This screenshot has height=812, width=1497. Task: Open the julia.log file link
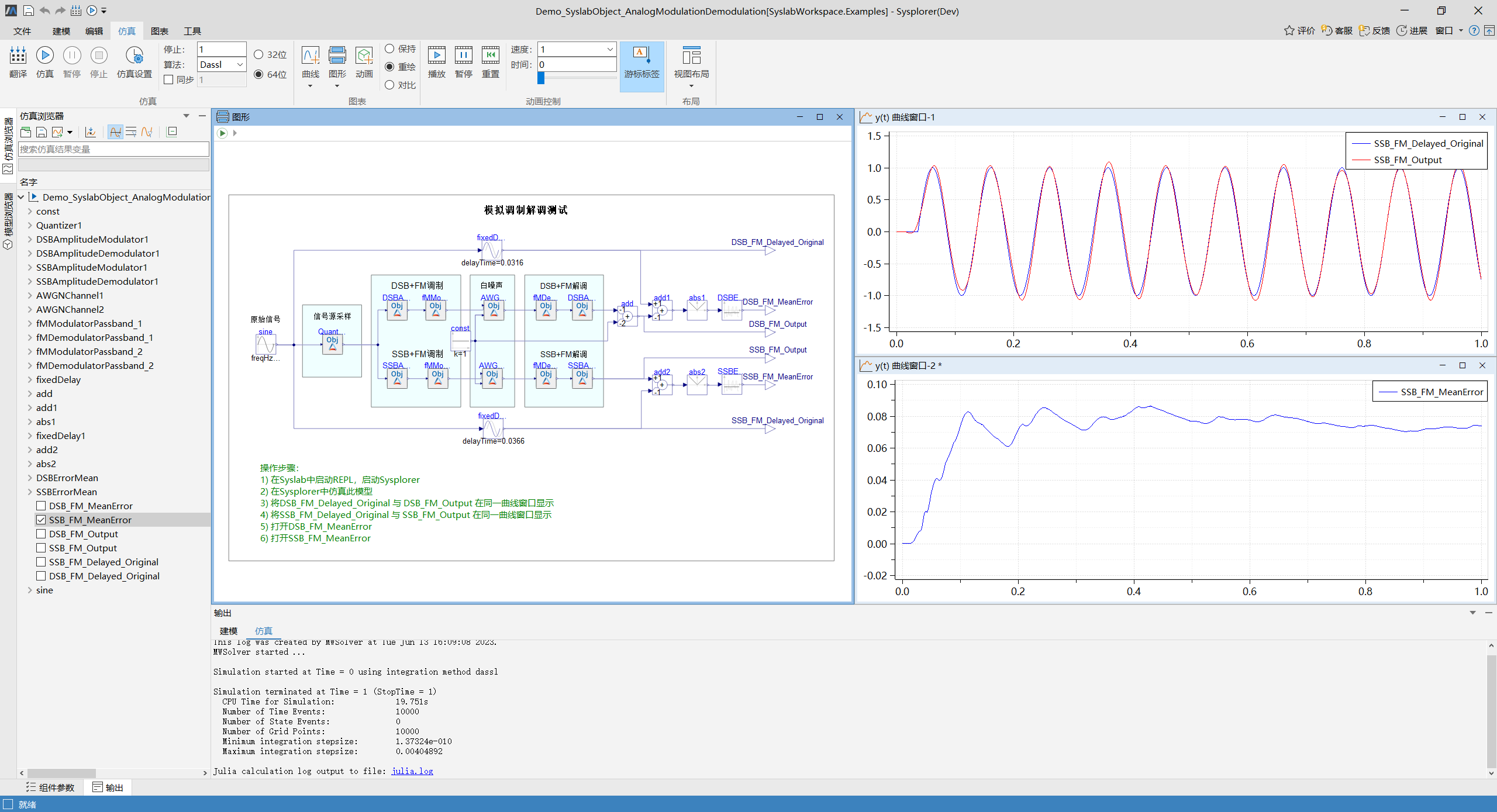(x=412, y=771)
